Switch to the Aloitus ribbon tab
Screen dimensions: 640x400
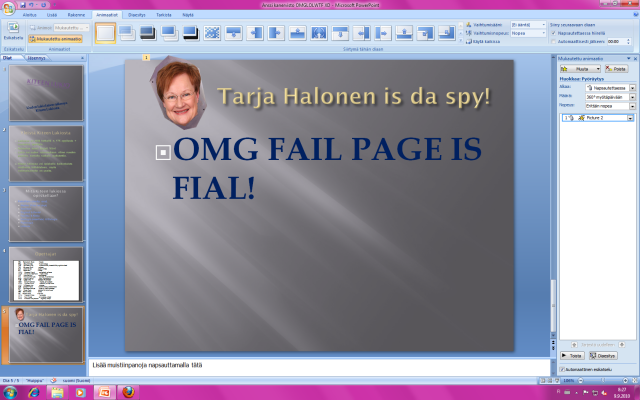29,16
